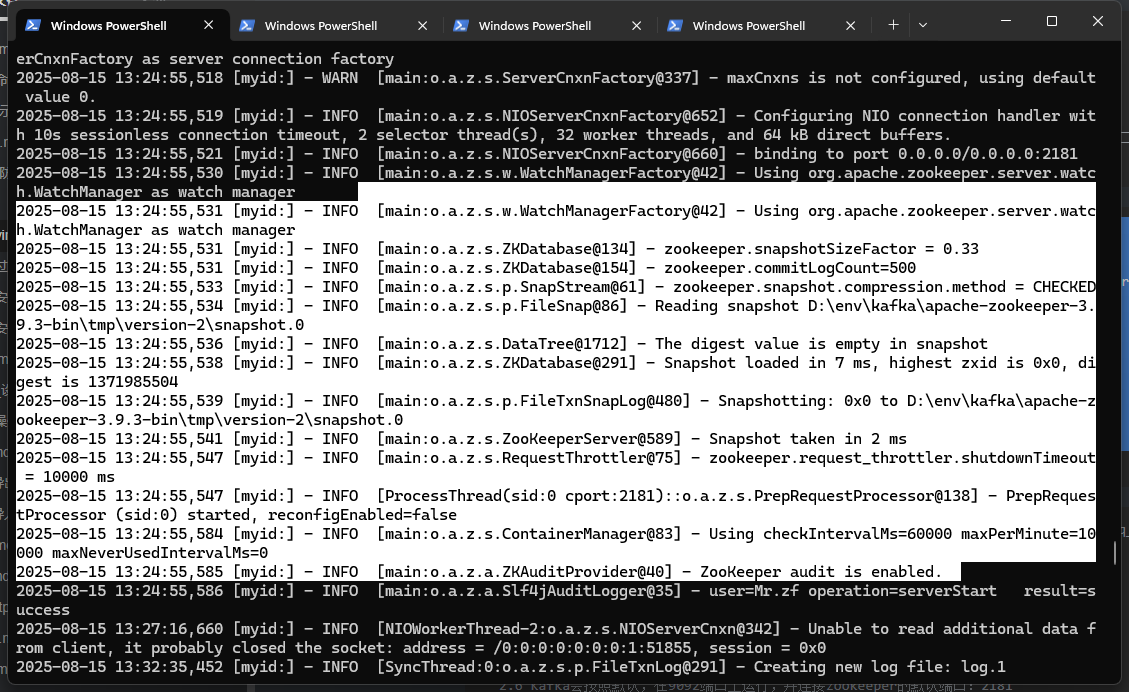The image size is (1129, 692).
Task: Click '[main:o.a.z.s.RequestThrottler@75]' text
Action: [528, 458]
